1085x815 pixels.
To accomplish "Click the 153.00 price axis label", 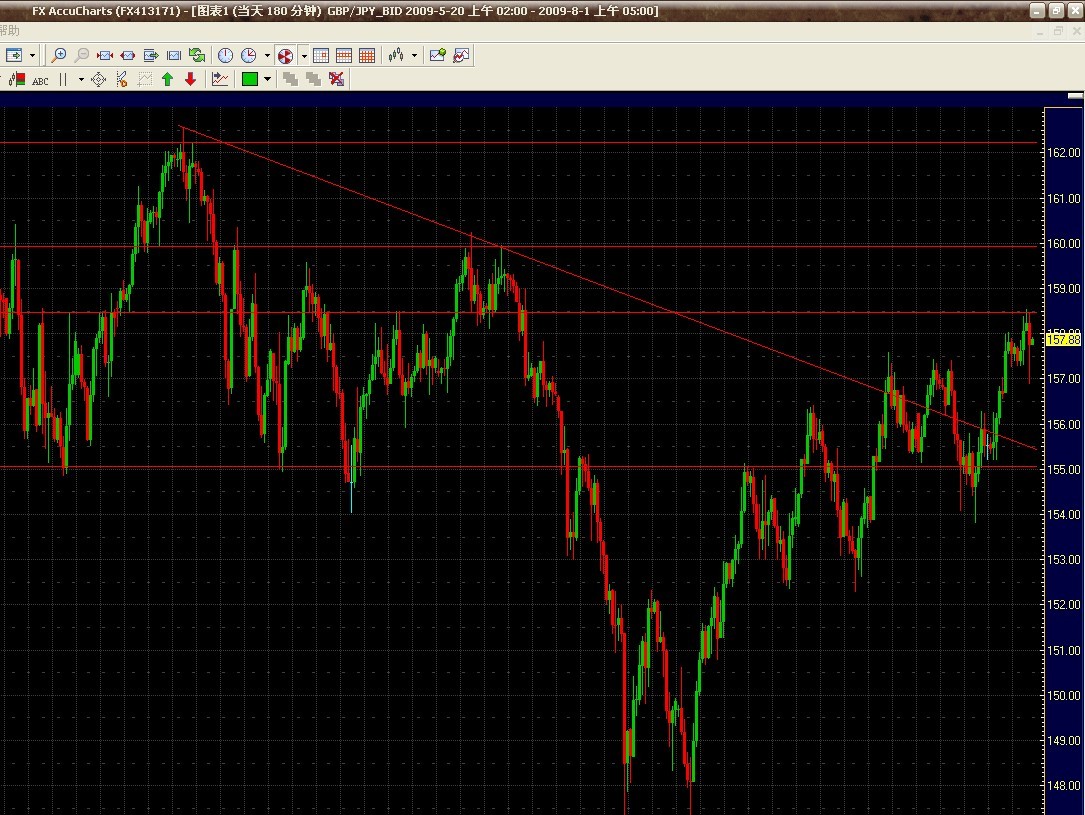I will (x=1064, y=559).
